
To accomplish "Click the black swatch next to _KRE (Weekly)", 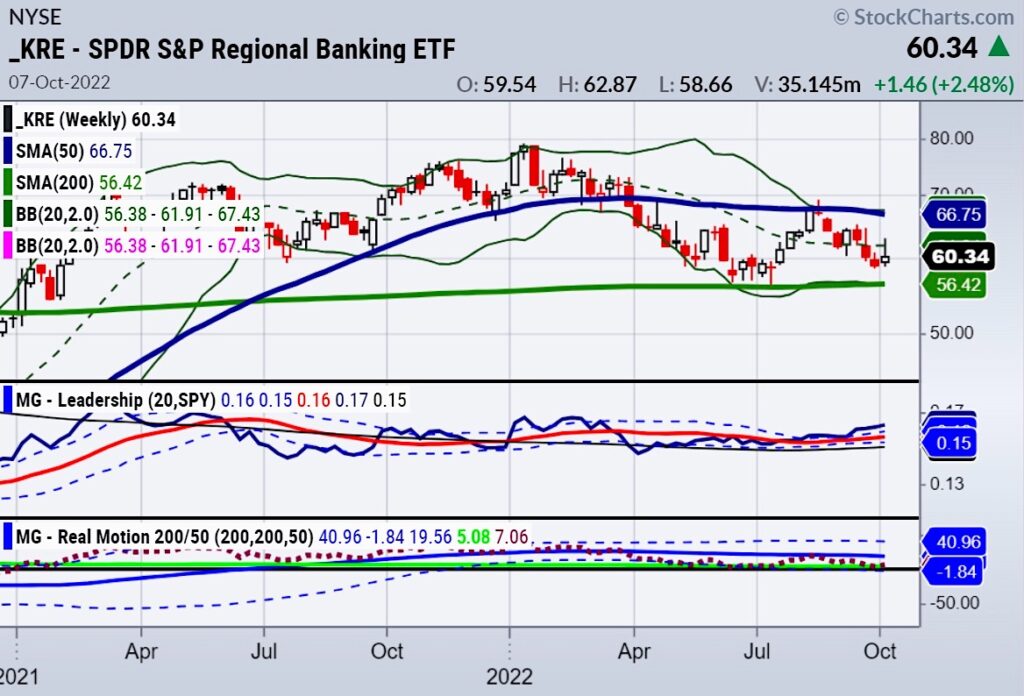I will (7, 120).
